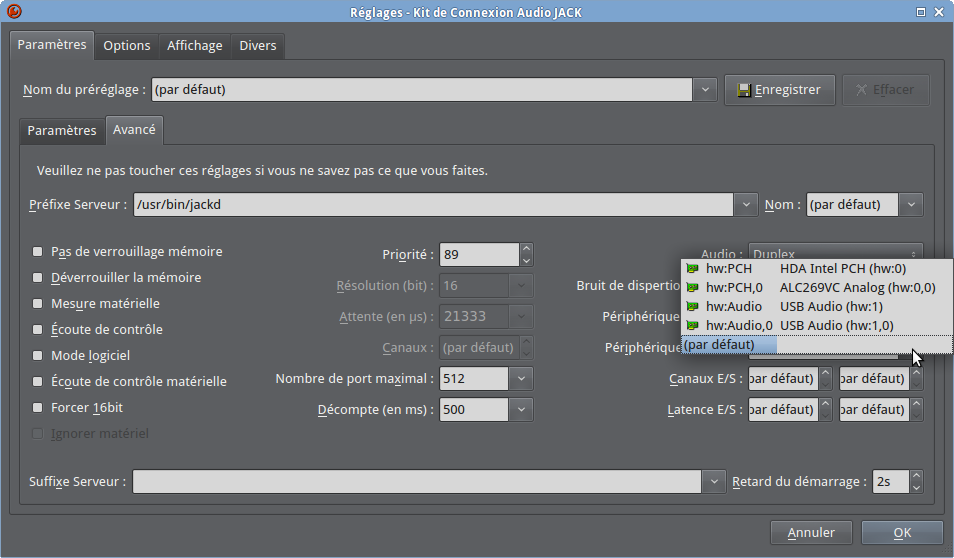Viewport: 954px width, 558px height.
Task: Click Nombre de port maximal field 512
Action: pos(474,378)
